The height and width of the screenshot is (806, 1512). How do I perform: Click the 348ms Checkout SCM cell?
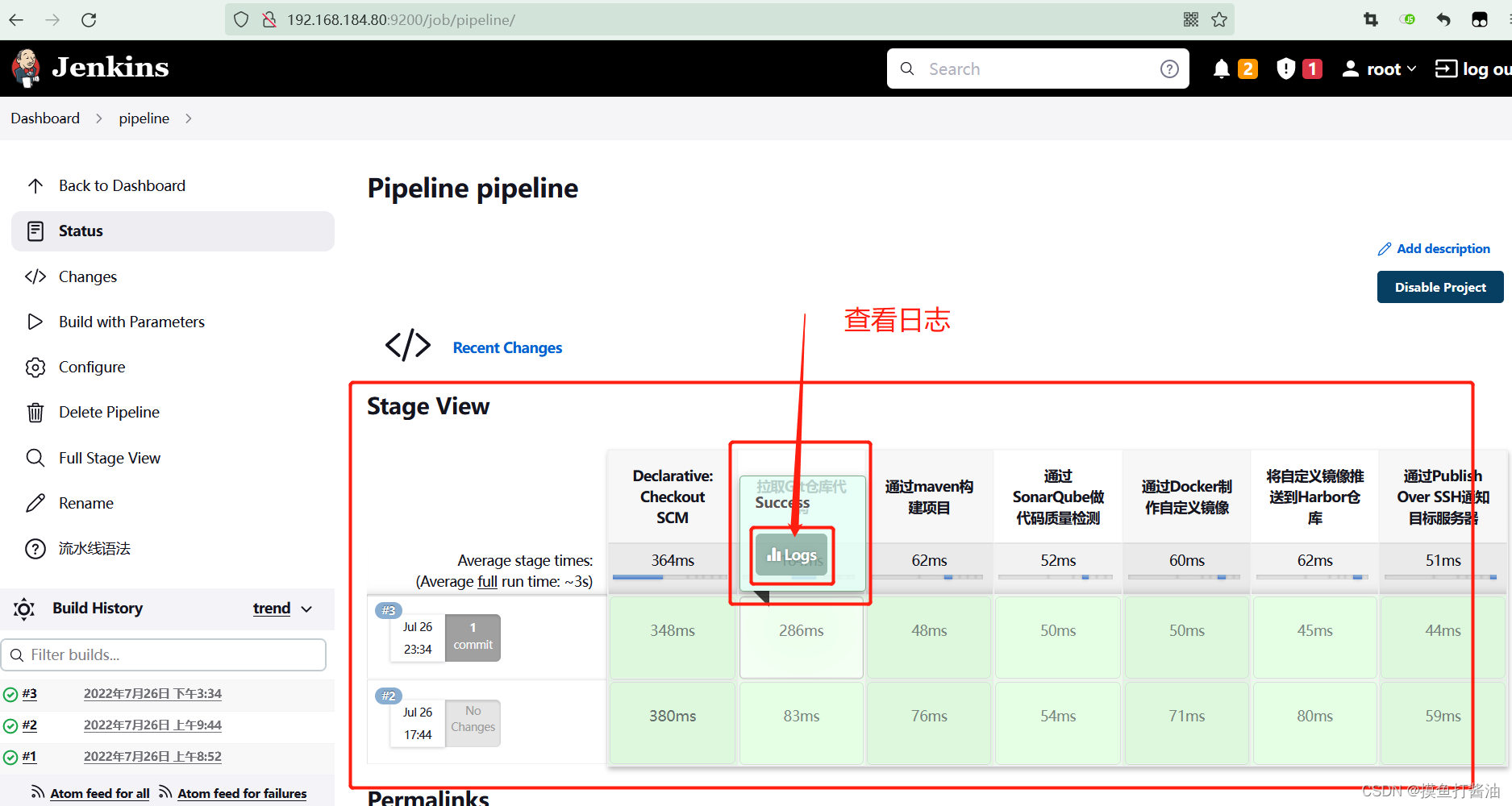pyautogui.click(x=673, y=637)
